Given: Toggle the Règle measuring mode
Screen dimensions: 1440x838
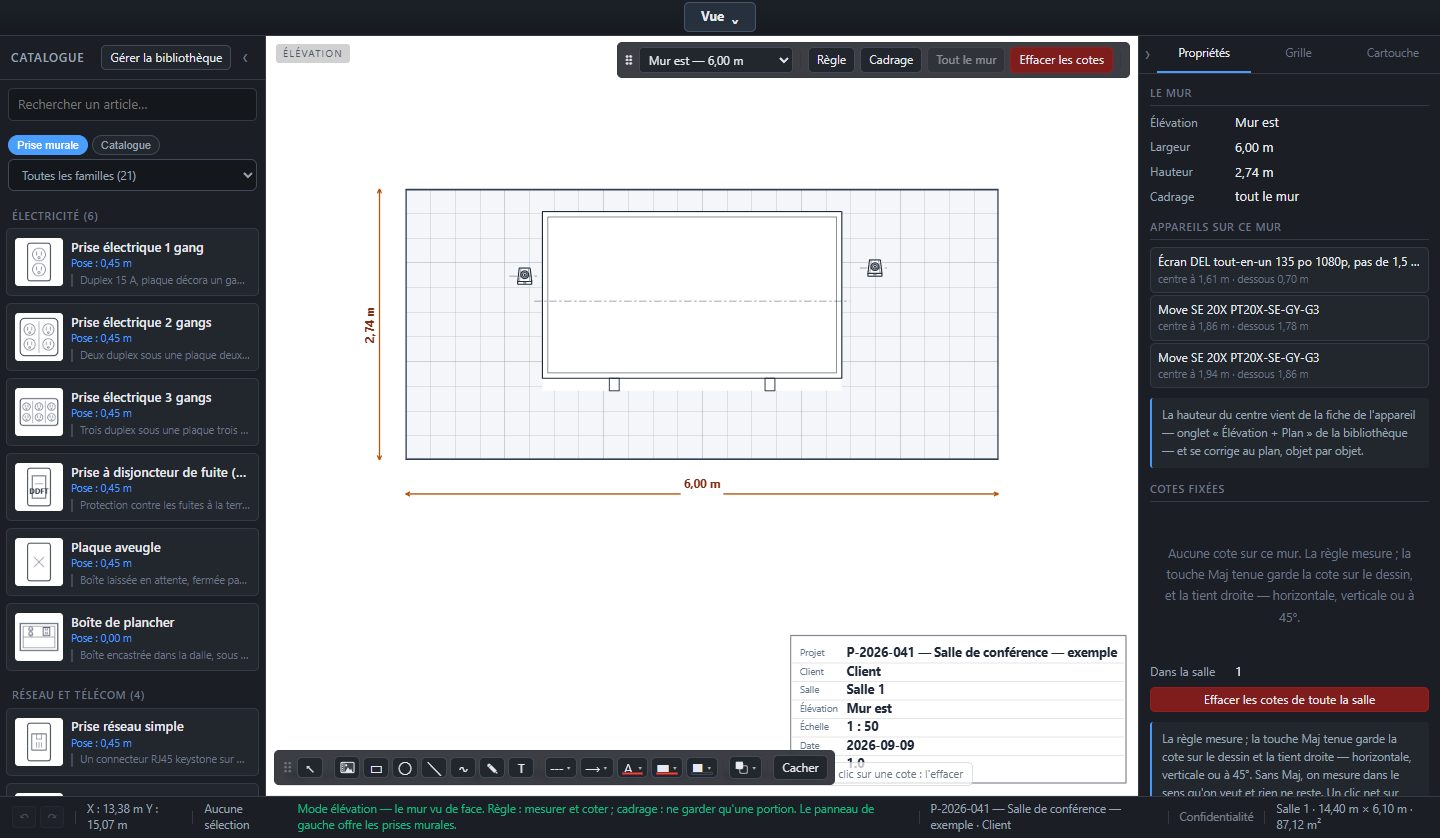Looking at the screenshot, I should (x=831, y=60).
